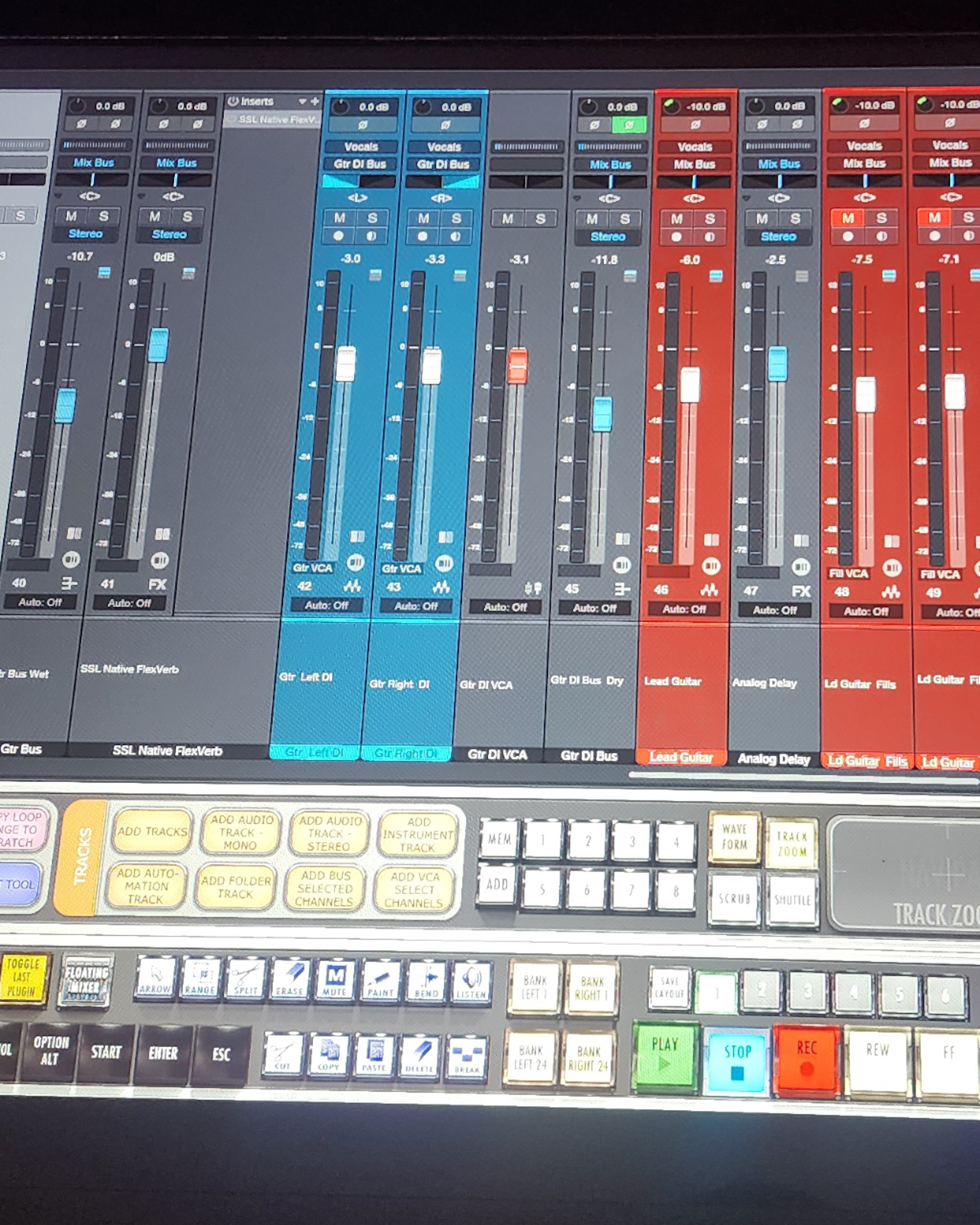The image size is (980, 1225).
Task: Select the Erase tool icon
Action: point(290,979)
